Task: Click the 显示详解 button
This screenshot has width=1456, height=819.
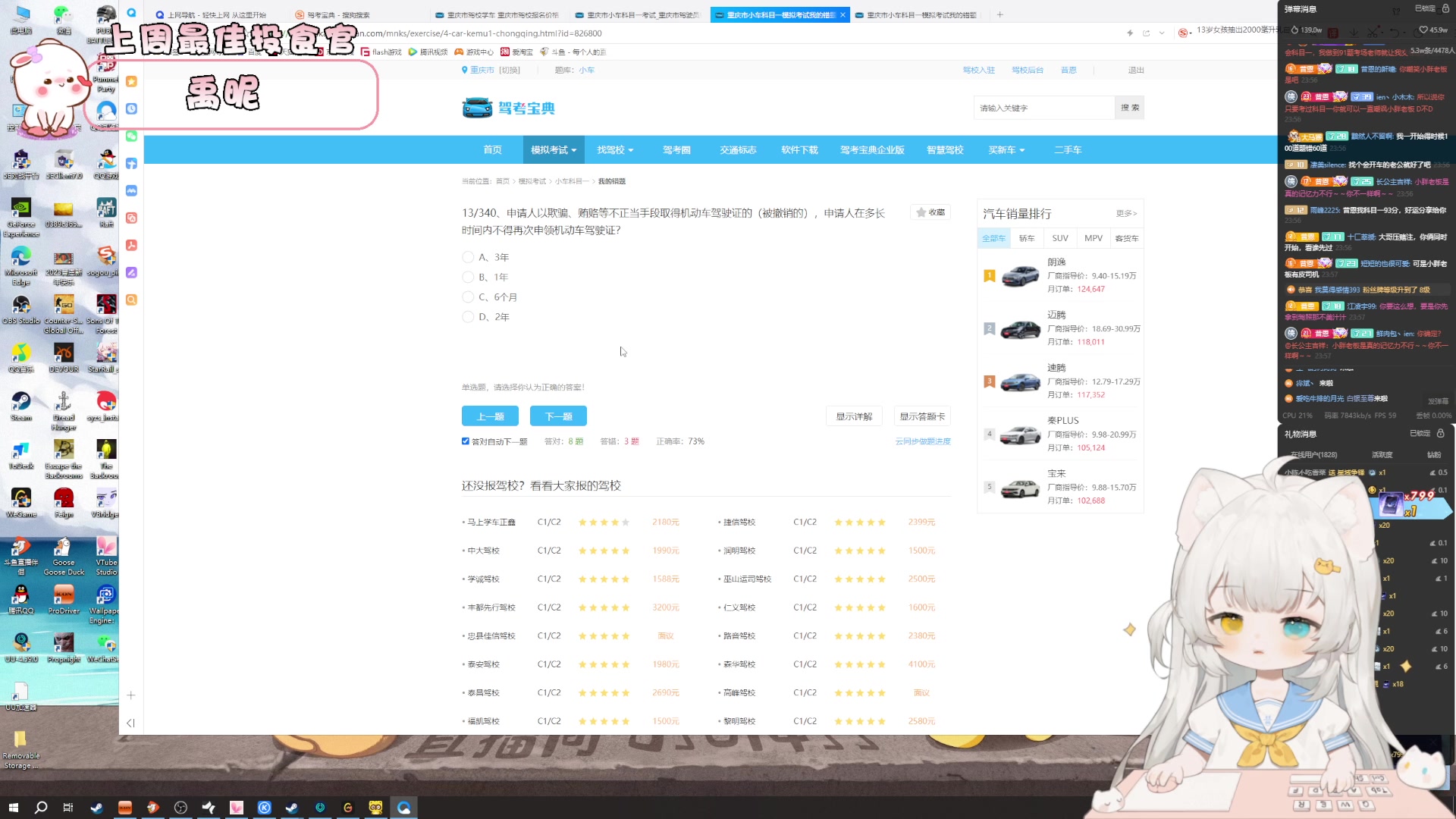Action: pyautogui.click(x=854, y=416)
